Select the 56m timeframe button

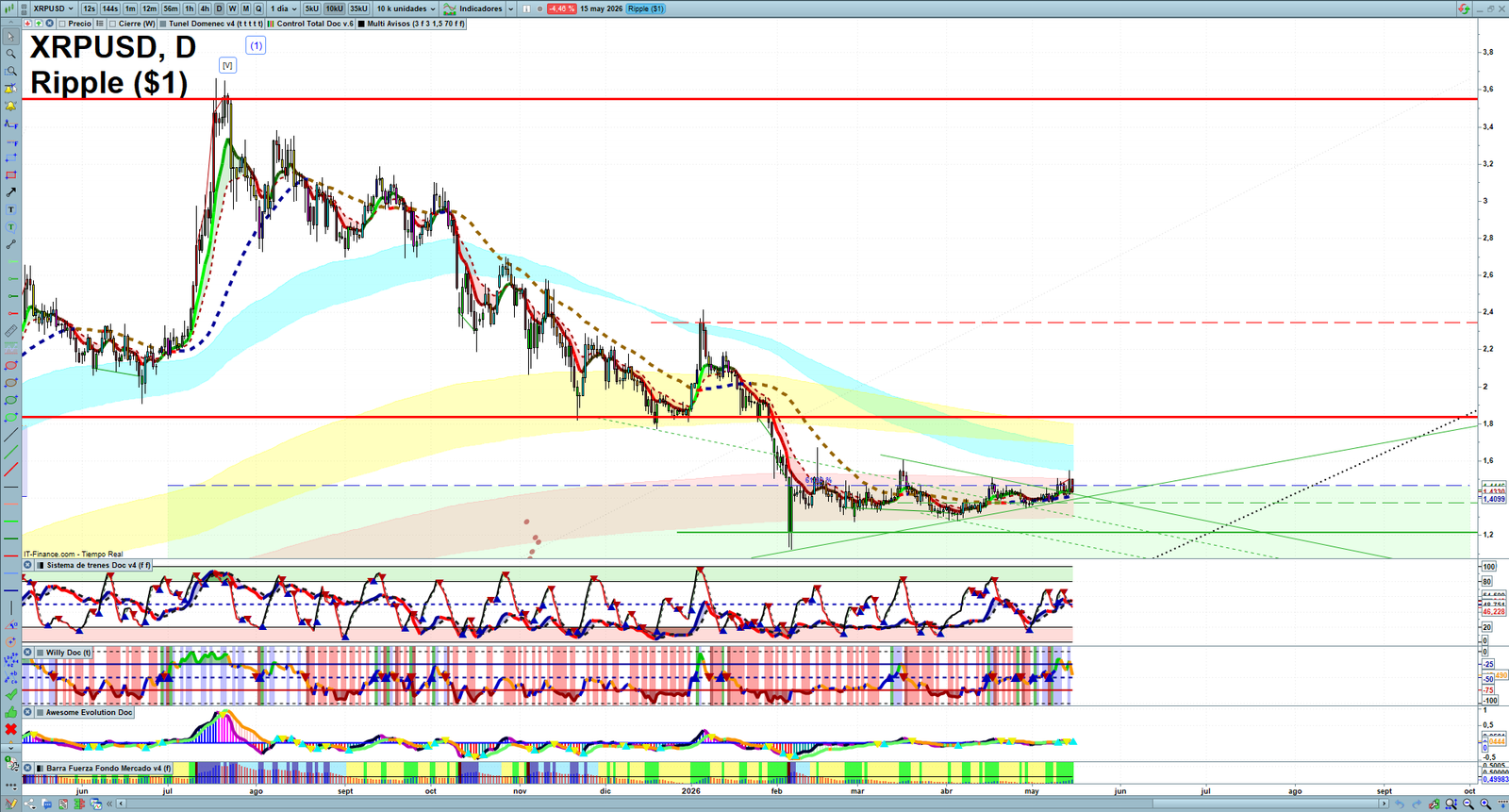pyautogui.click(x=171, y=8)
